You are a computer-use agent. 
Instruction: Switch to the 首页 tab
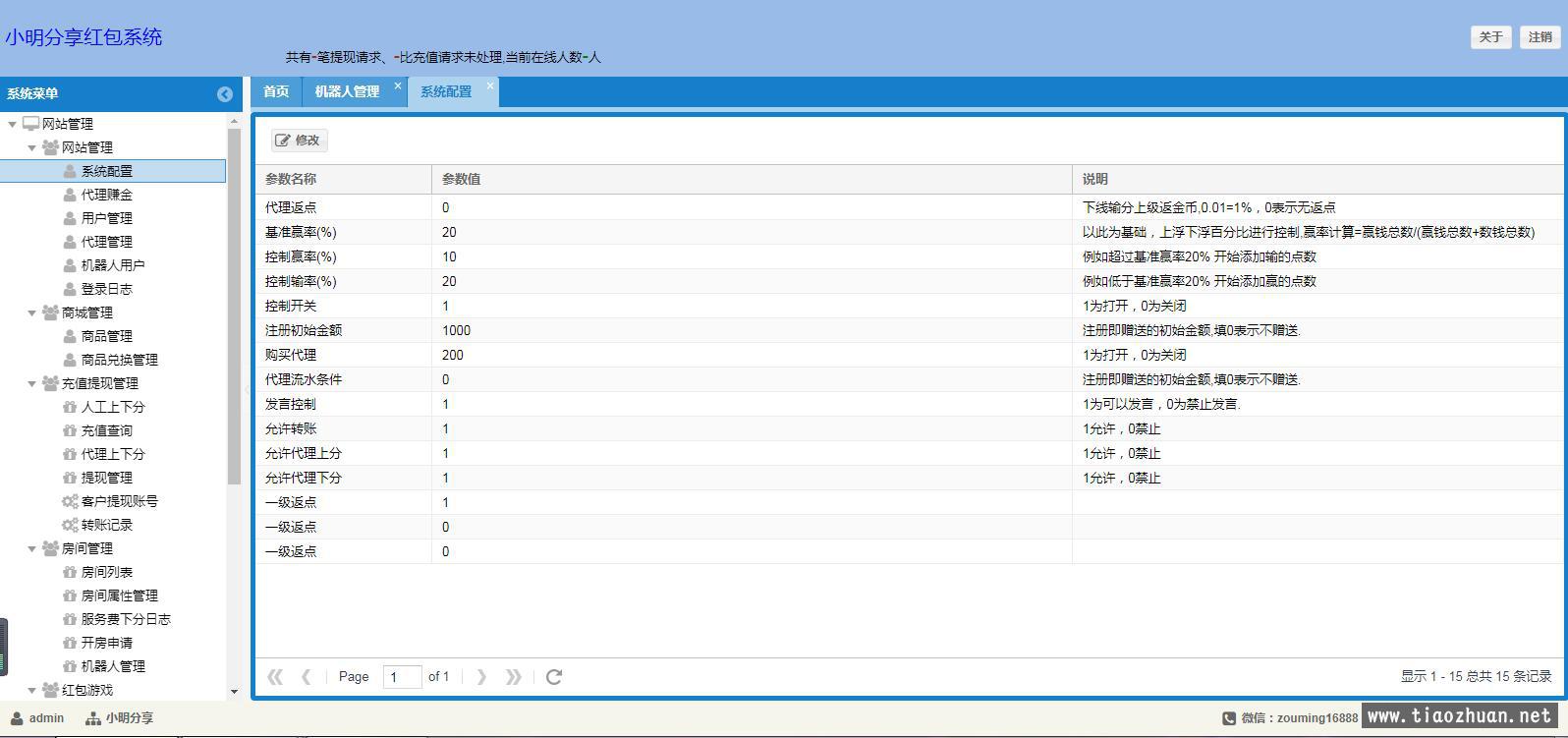pos(276,91)
